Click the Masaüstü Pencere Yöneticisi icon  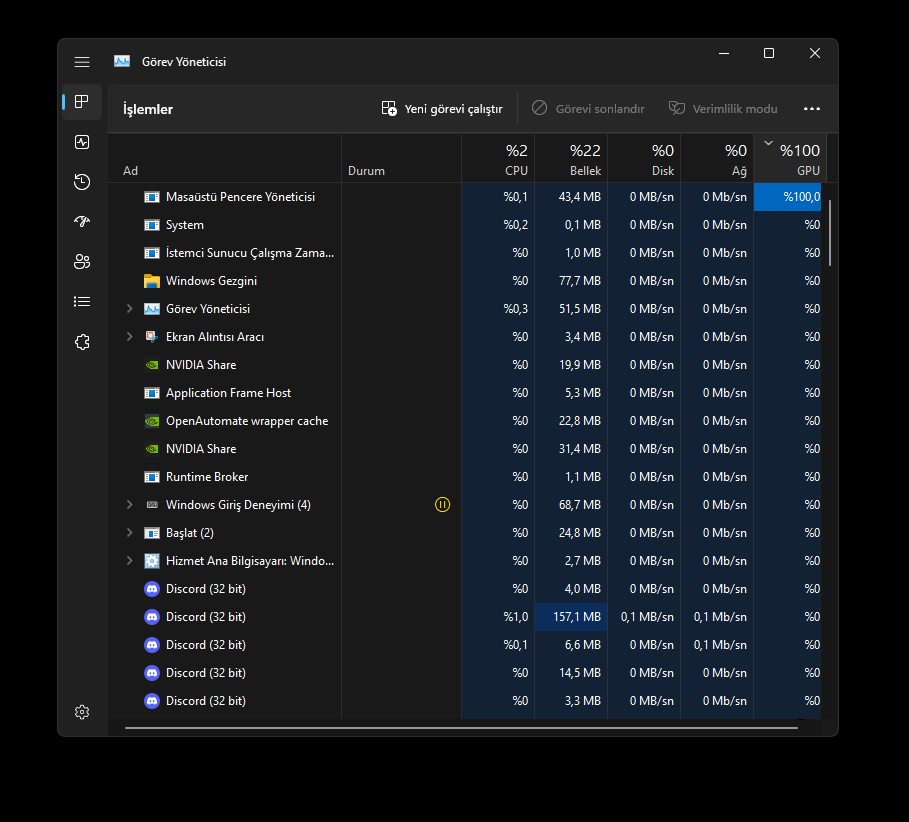(152, 197)
